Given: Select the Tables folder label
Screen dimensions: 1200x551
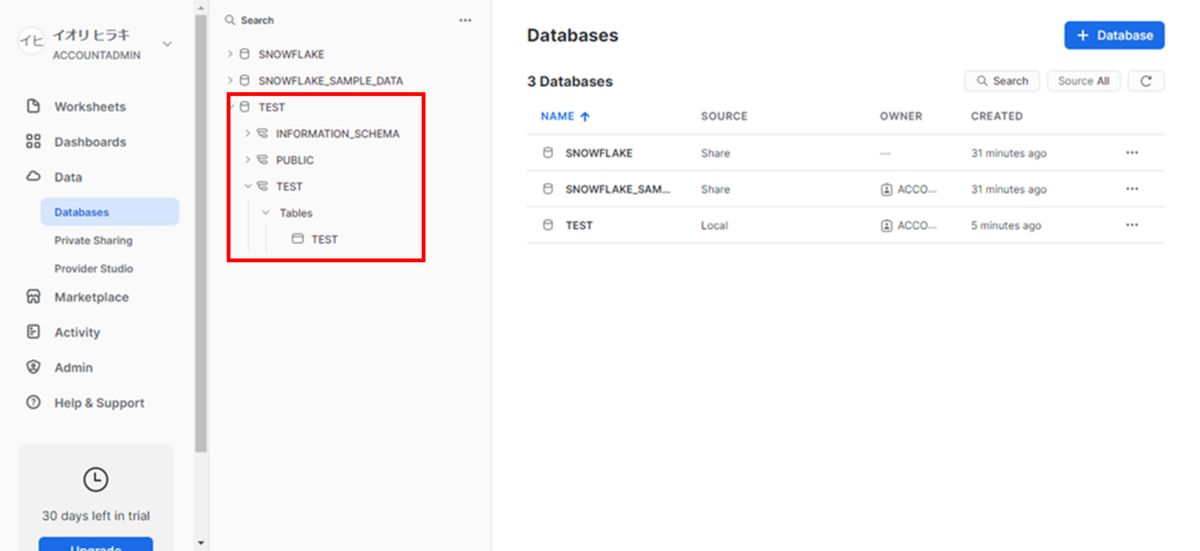Looking at the screenshot, I should [296, 213].
